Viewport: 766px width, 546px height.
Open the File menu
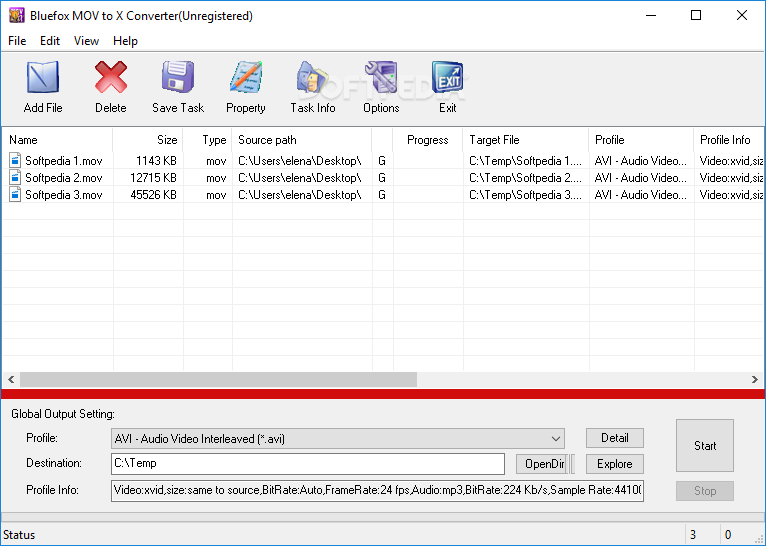17,41
